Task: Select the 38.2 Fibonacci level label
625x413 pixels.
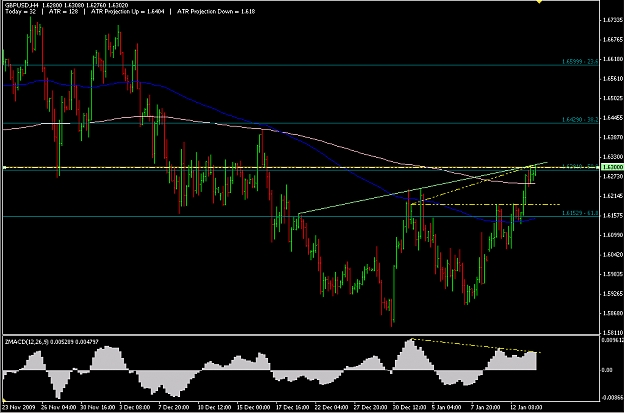Action: pos(580,120)
